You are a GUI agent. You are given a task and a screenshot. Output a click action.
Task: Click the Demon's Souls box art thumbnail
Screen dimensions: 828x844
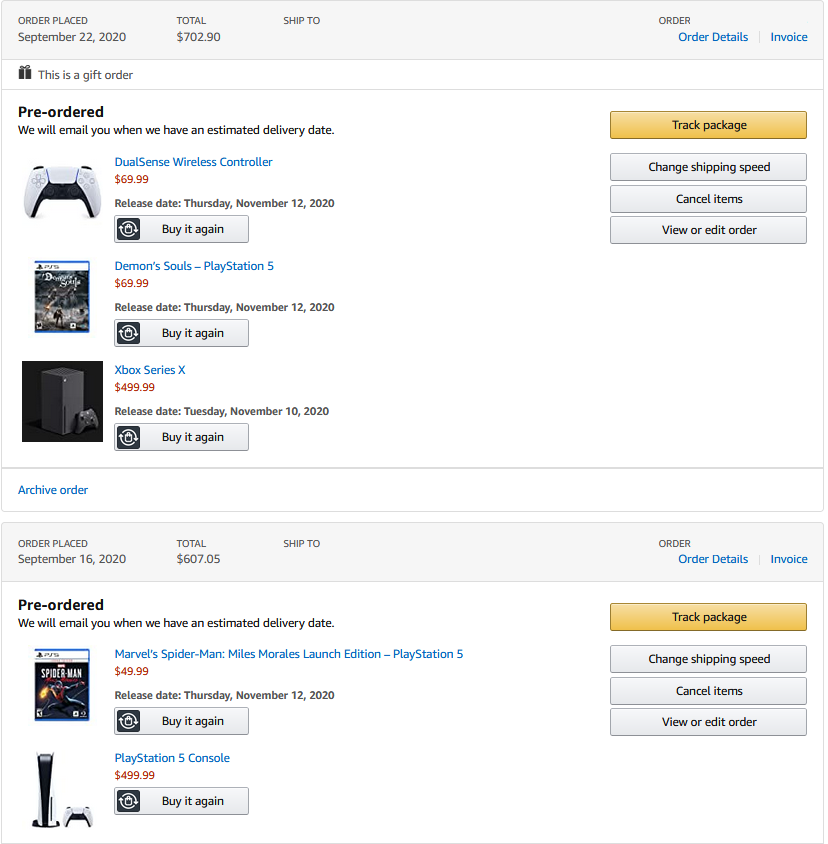[62, 296]
